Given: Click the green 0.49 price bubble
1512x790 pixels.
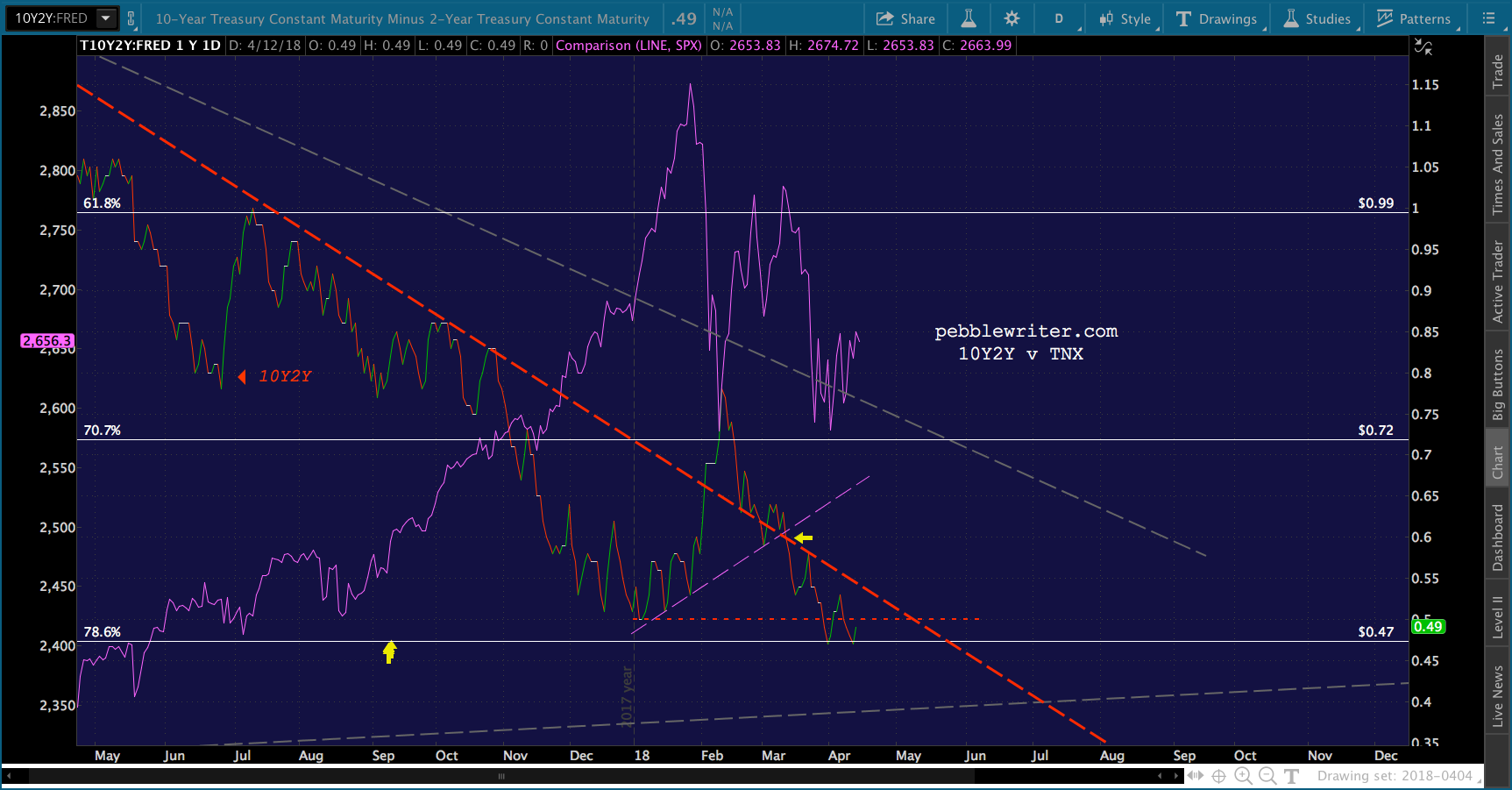Looking at the screenshot, I should 1428,626.
